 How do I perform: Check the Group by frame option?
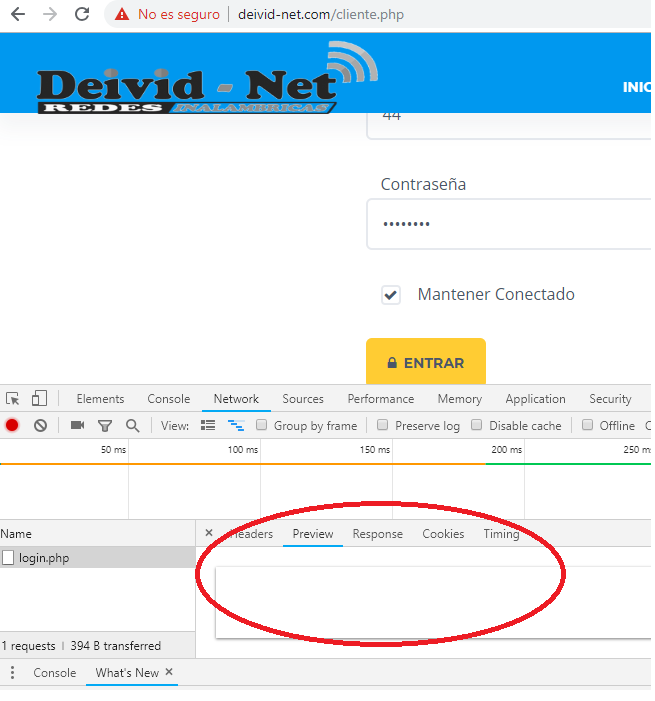(262, 425)
